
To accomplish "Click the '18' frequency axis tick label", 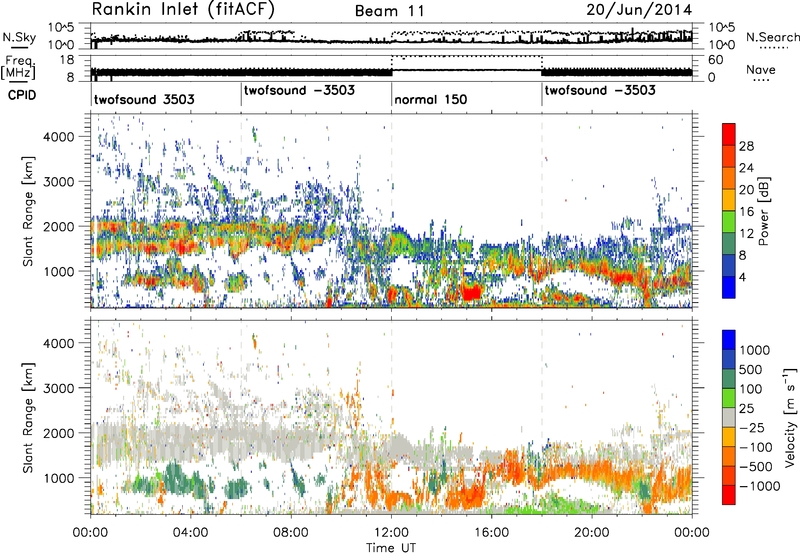I will pos(67,60).
